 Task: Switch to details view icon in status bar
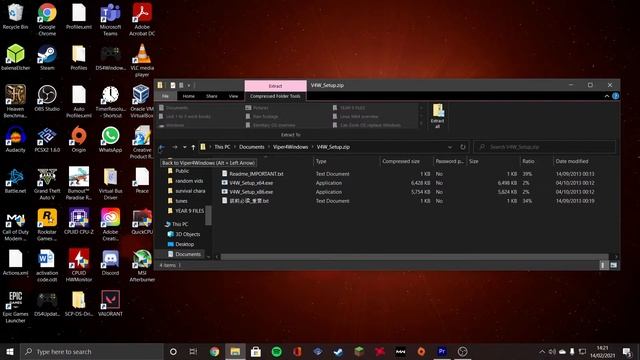603,265
